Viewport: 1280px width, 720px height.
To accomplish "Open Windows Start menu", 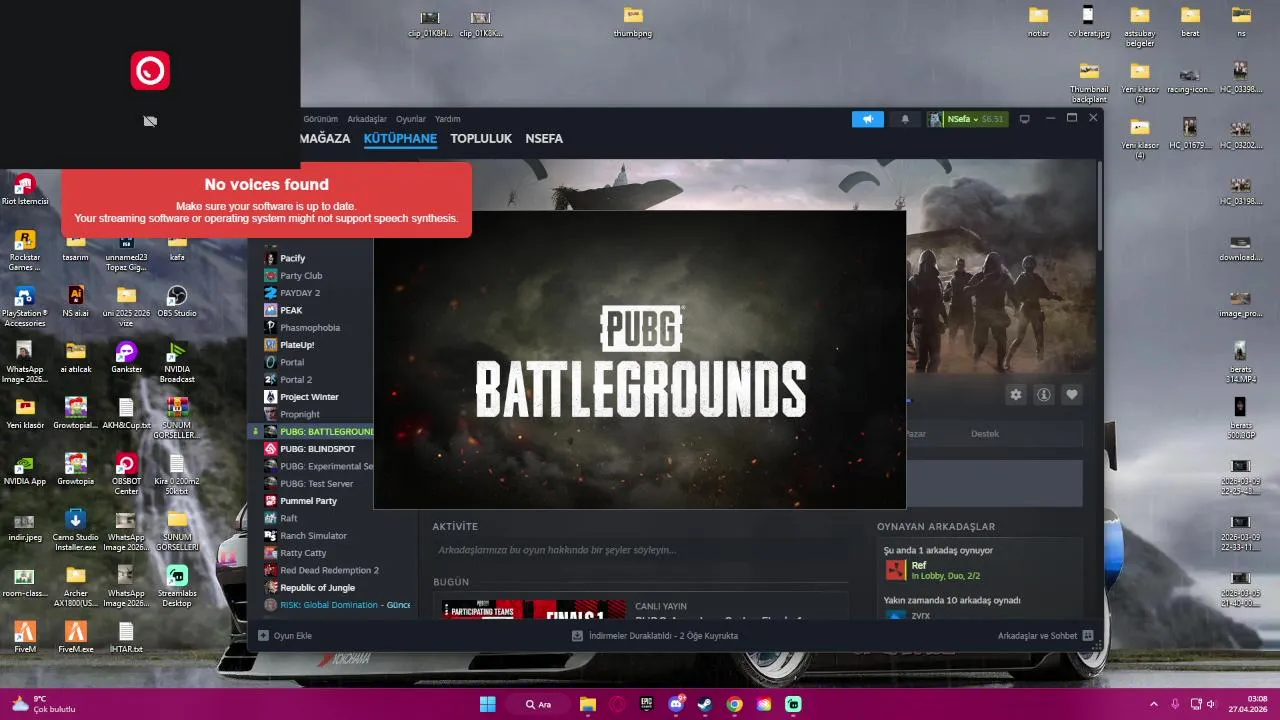I will [487, 704].
